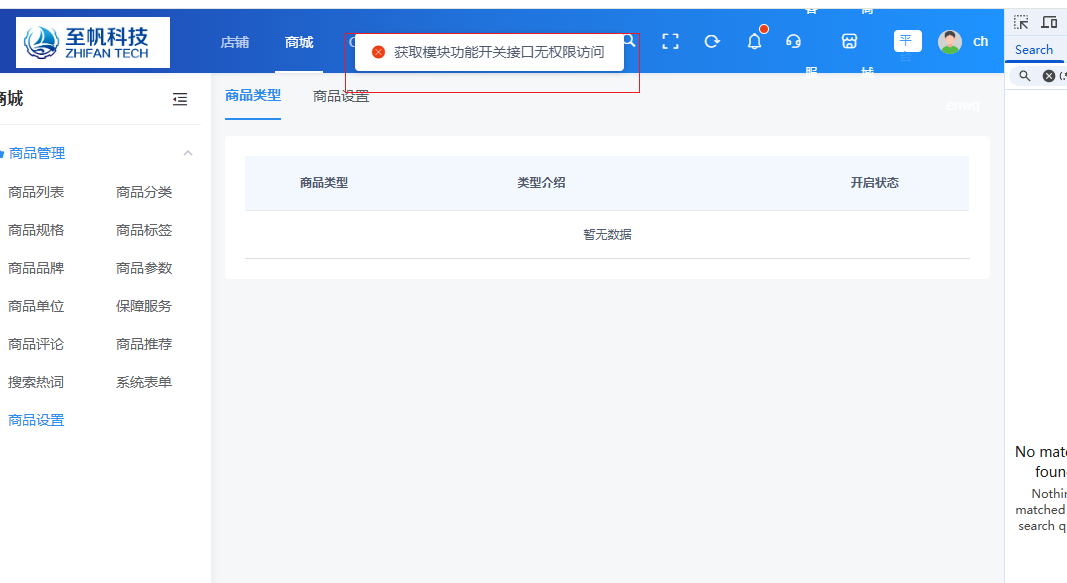Image resolution: width=1067 pixels, height=583 pixels.
Task: Switch to the 商品设置 tab
Action: (x=341, y=96)
